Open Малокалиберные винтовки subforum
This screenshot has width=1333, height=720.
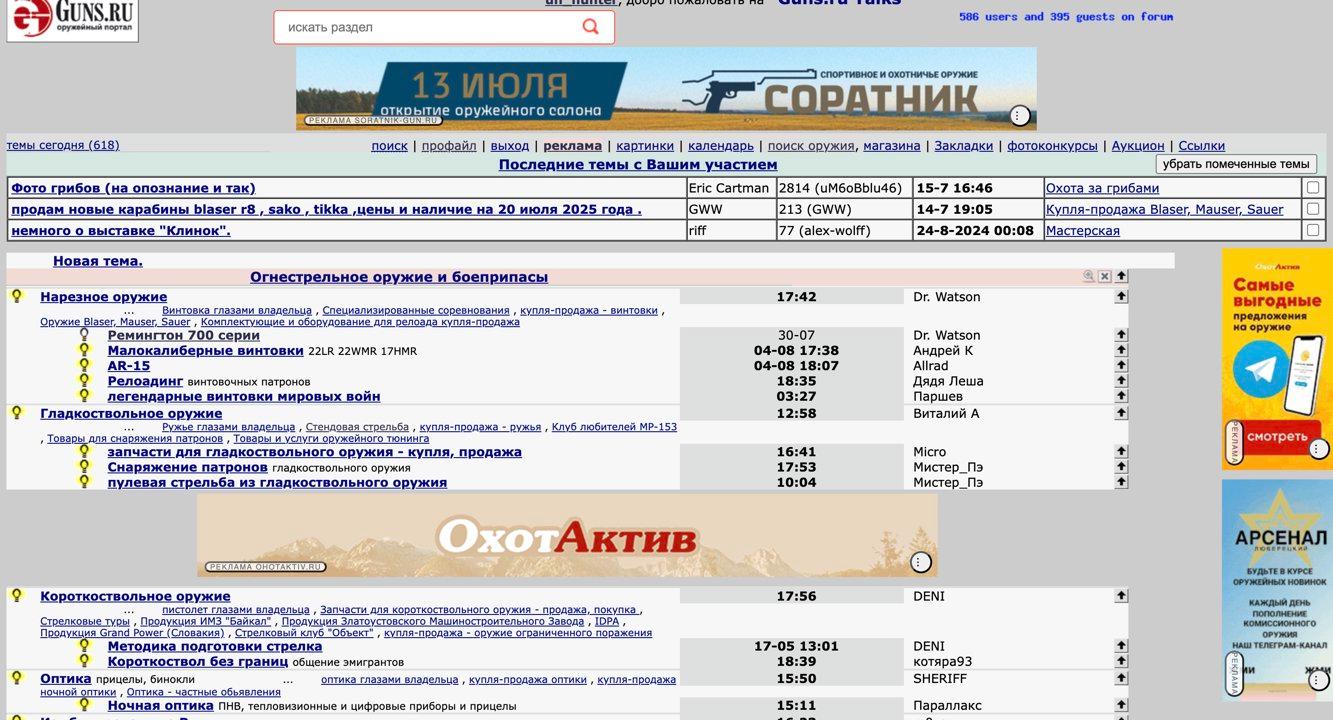205,351
